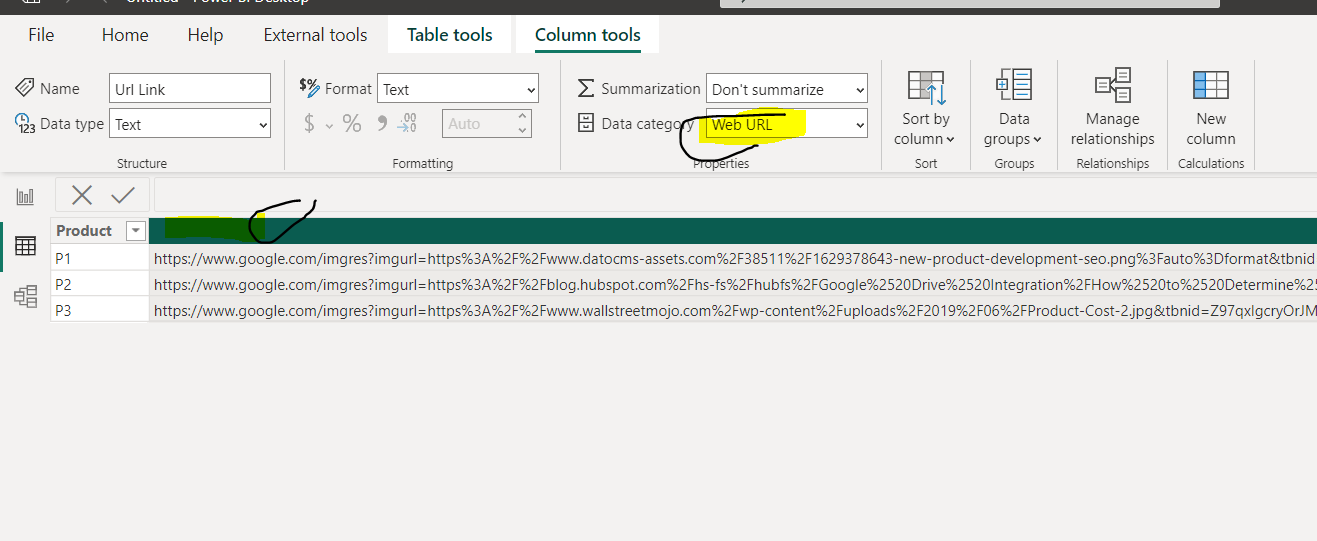Image resolution: width=1317 pixels, height=541 pixels.
Task: Click the New column button
Action: pos(1211,108)
